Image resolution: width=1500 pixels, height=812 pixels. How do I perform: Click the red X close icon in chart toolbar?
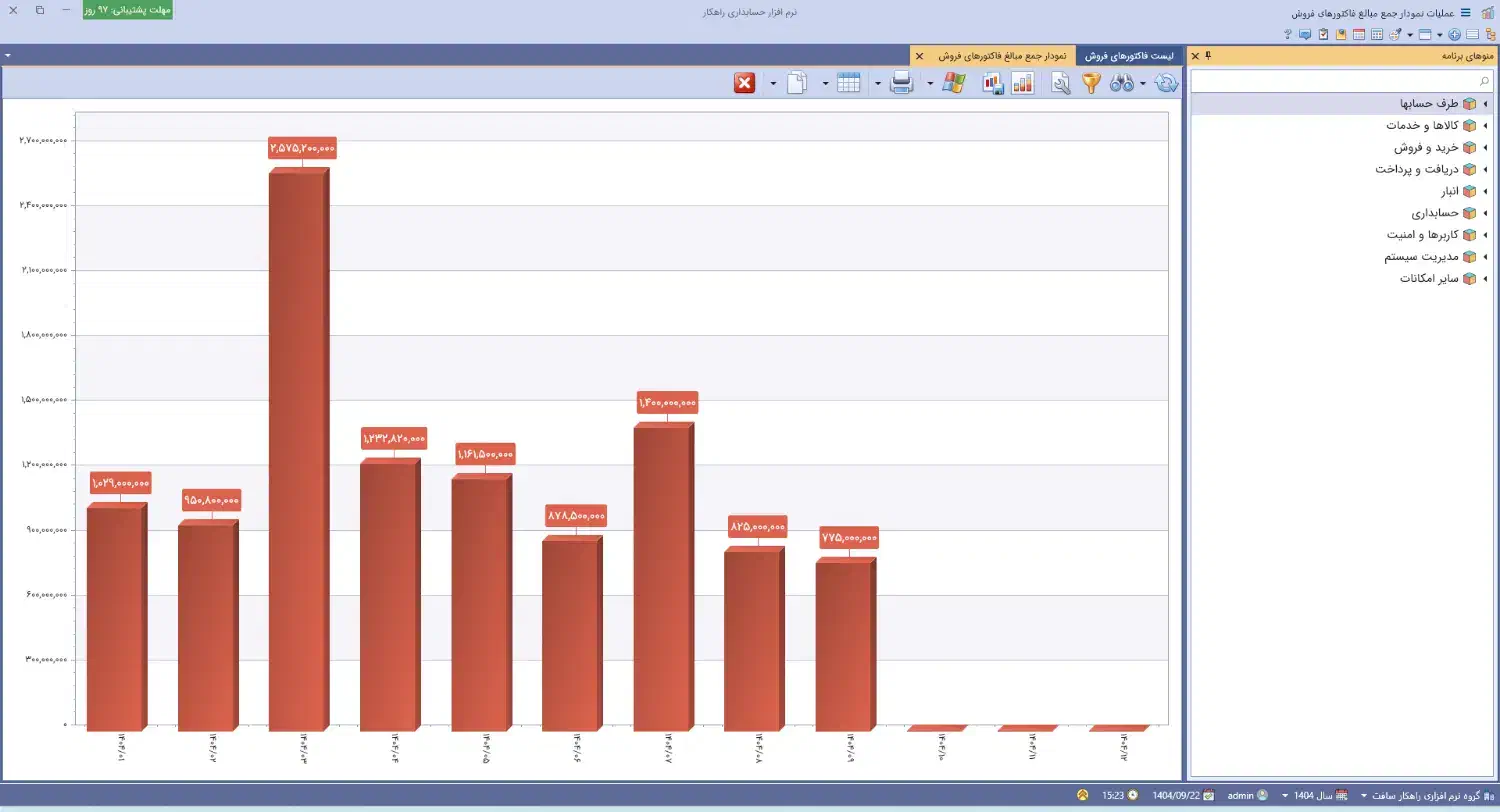pos(744,83)
